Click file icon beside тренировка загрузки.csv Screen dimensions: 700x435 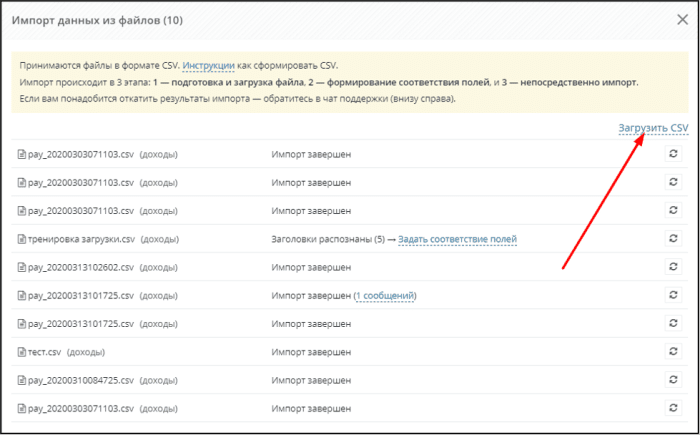[21, 239]
